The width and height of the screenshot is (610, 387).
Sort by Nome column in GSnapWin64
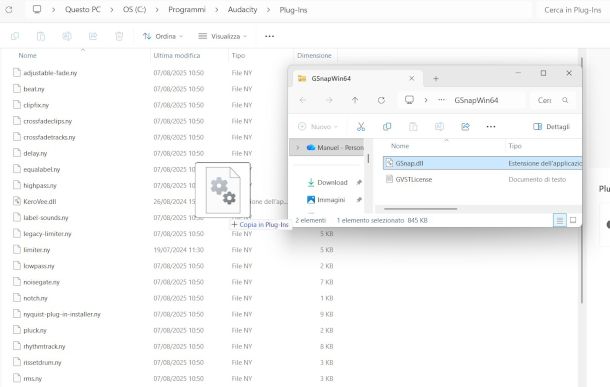[x=400, y=146]
